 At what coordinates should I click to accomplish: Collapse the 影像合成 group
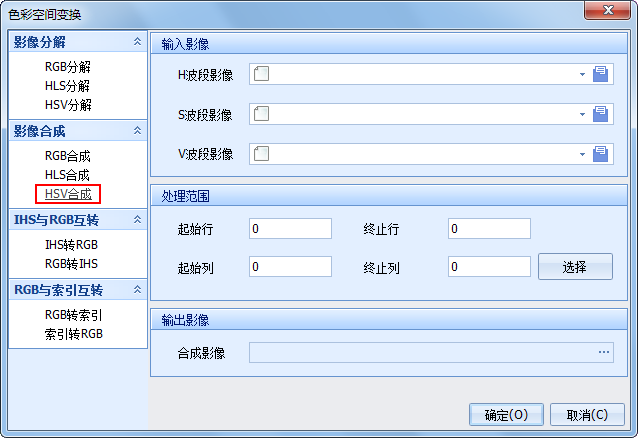pos(137,131)
